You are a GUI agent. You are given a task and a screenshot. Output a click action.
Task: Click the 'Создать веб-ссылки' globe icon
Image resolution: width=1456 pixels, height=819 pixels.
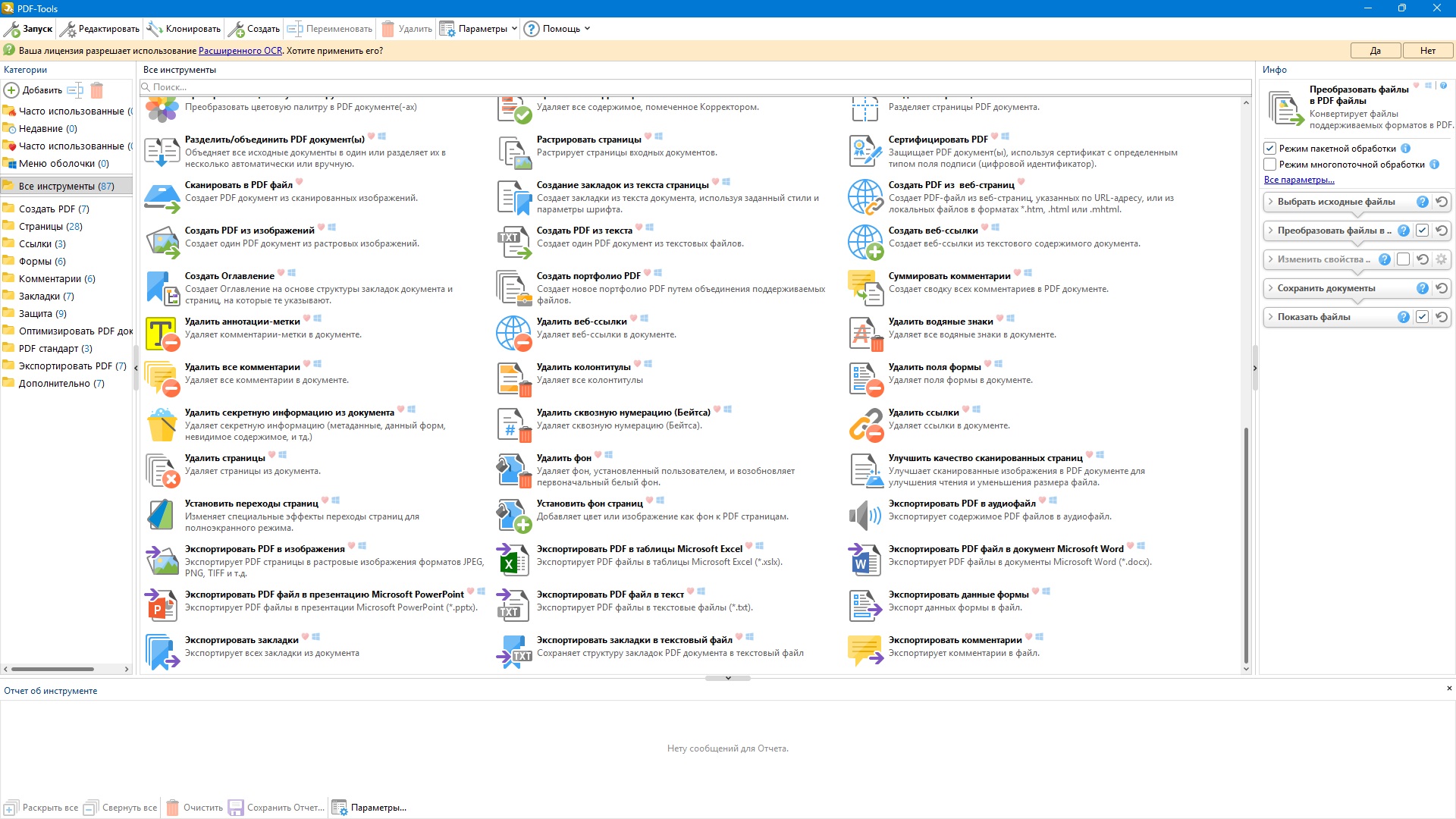pos(864,243)
